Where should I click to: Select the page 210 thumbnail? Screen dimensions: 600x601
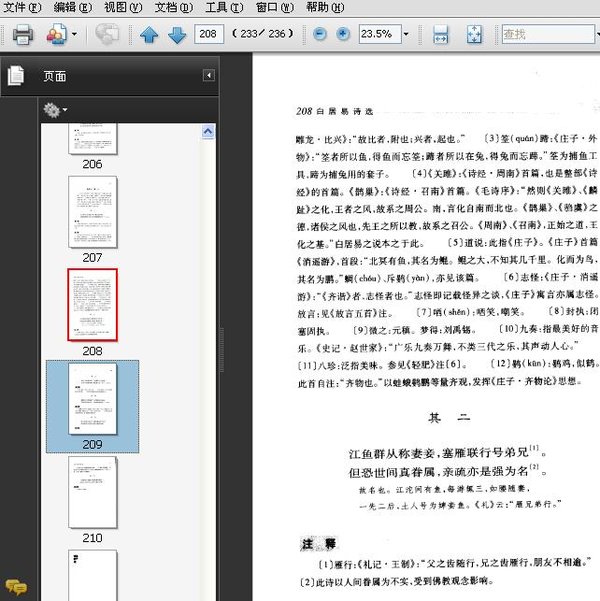(92, 491)
